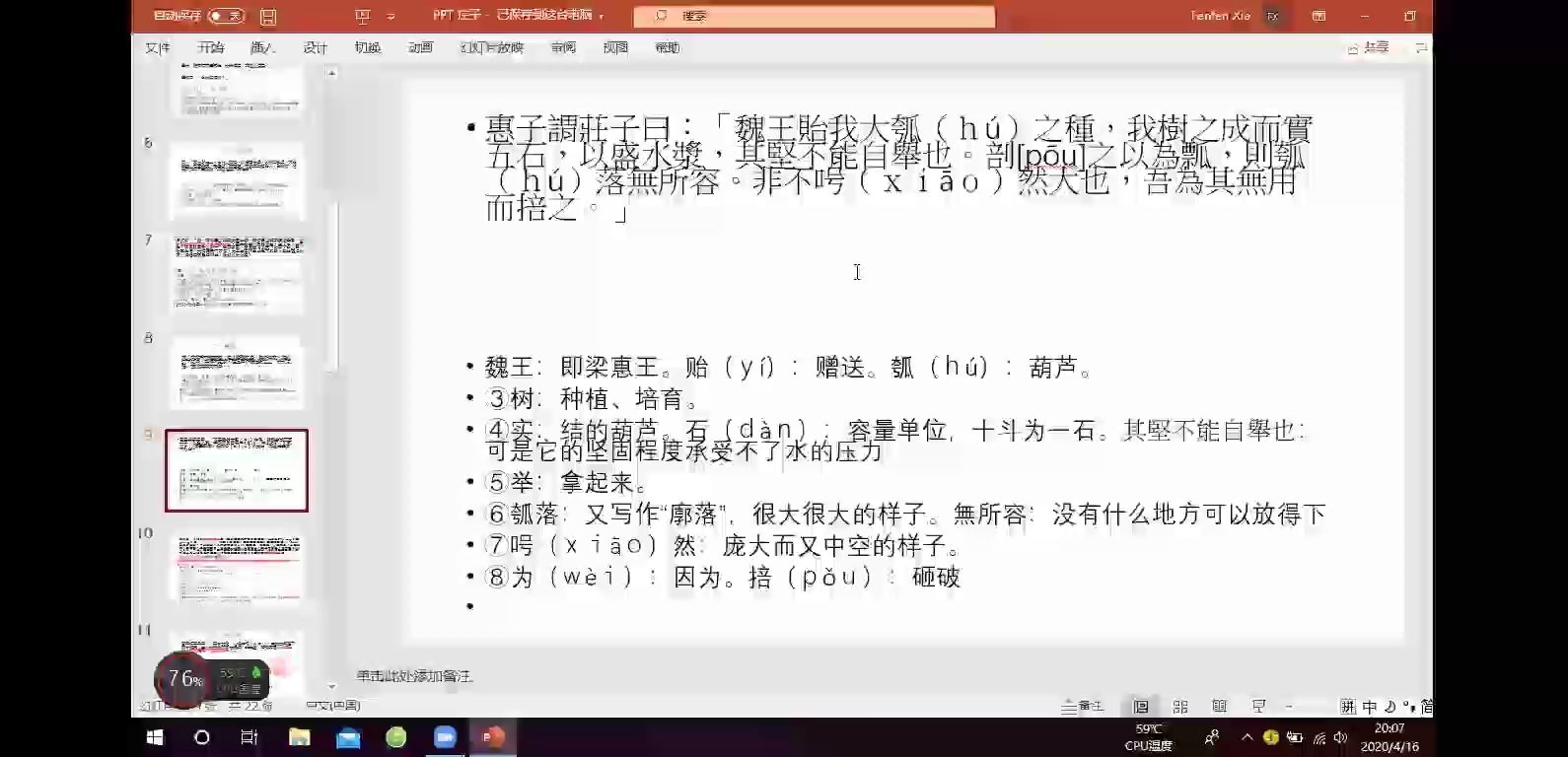Open Task View on the taskbar
Image resolution: width=1568 pixels, height=757 pixels.
tap(249, 737)
